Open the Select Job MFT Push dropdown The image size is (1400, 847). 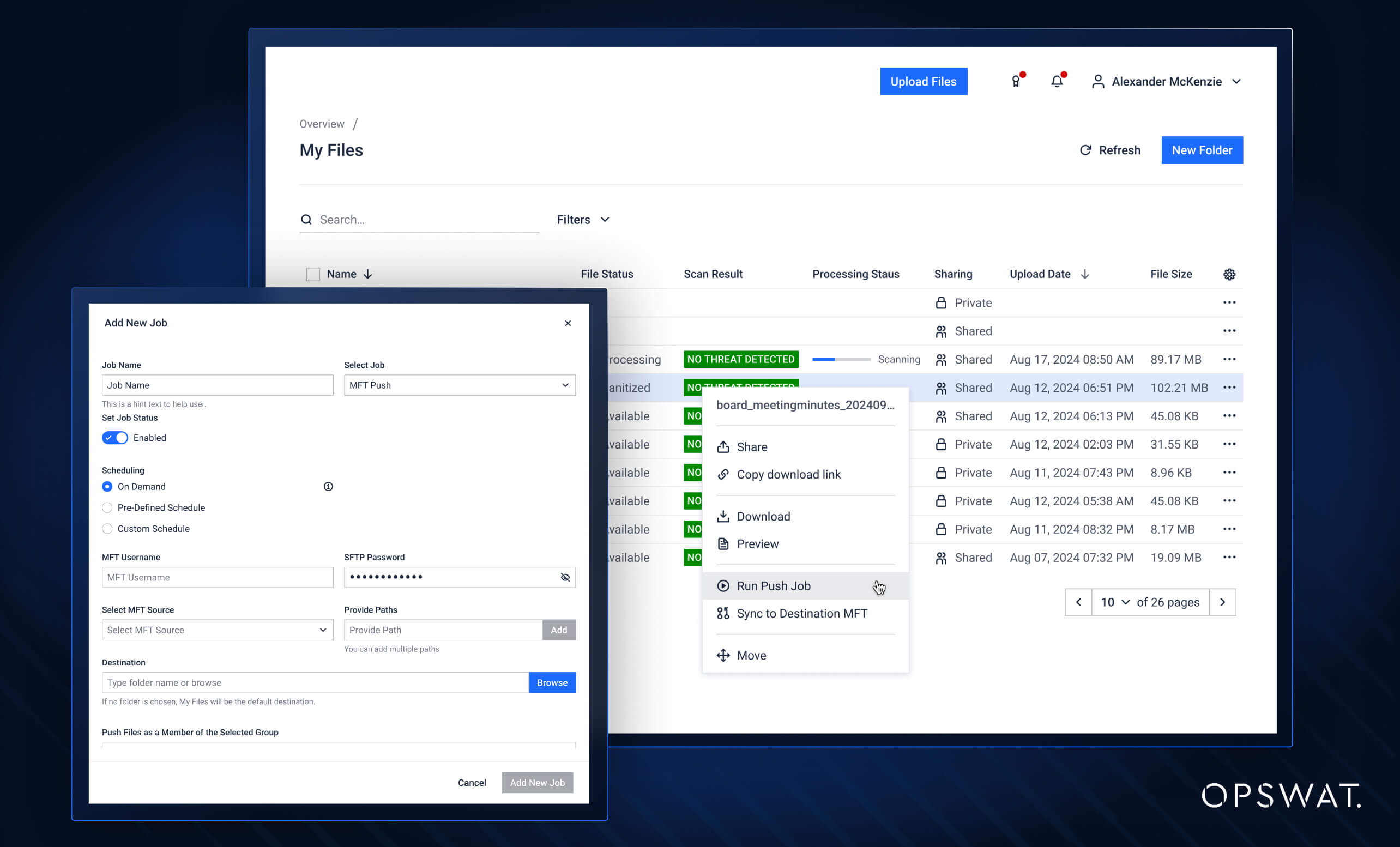[x=459, y=385]
